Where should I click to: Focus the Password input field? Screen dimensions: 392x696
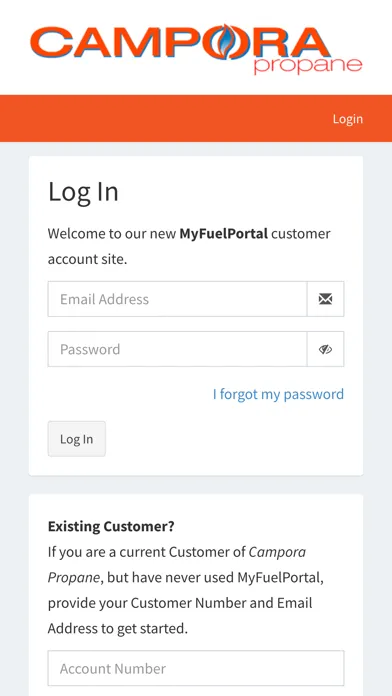tap(178, 349)
